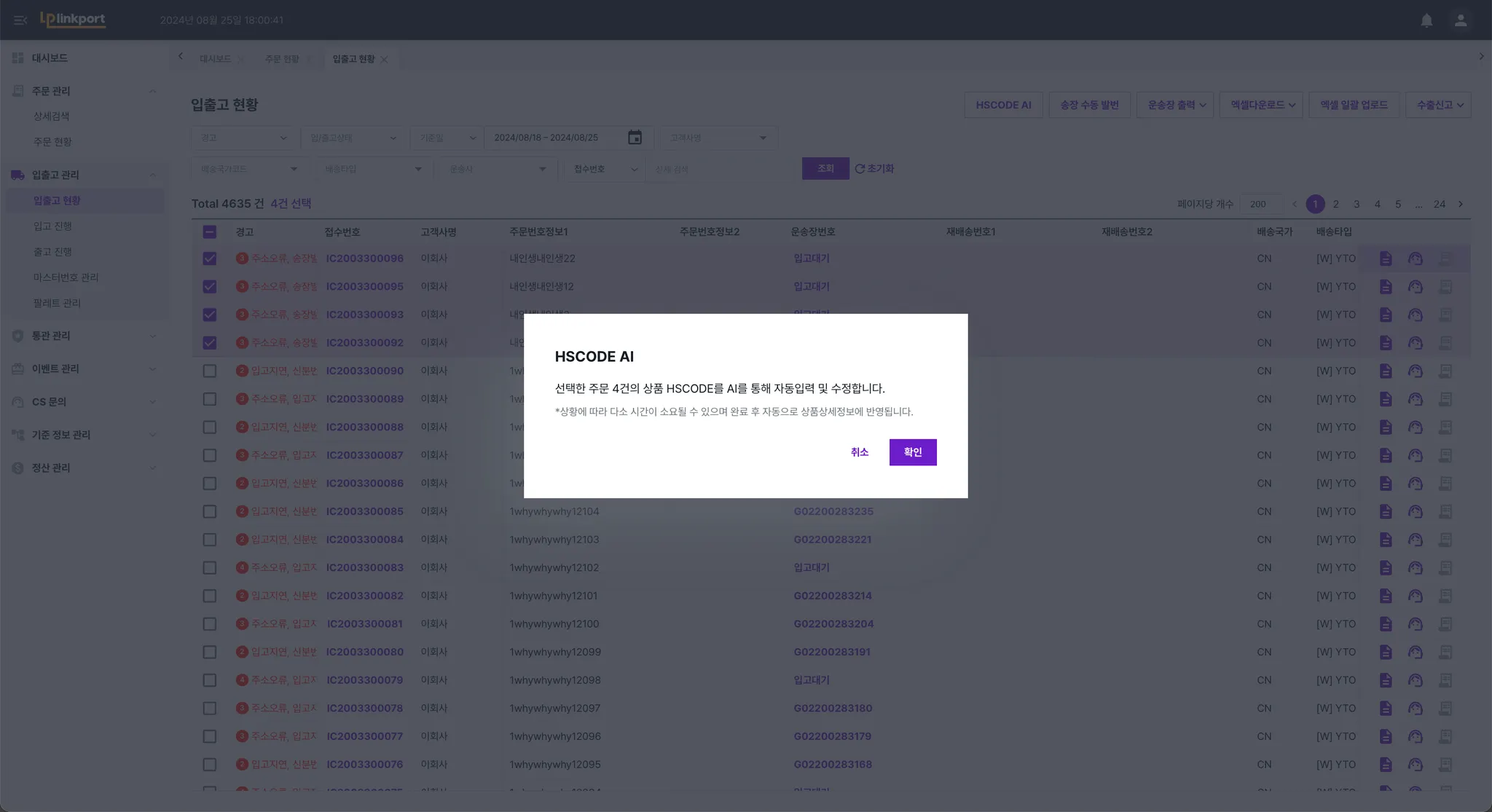Toggle the hamburger sidebar menu icon
Viewport: 1492px width, 812px height.
(20, 20)
